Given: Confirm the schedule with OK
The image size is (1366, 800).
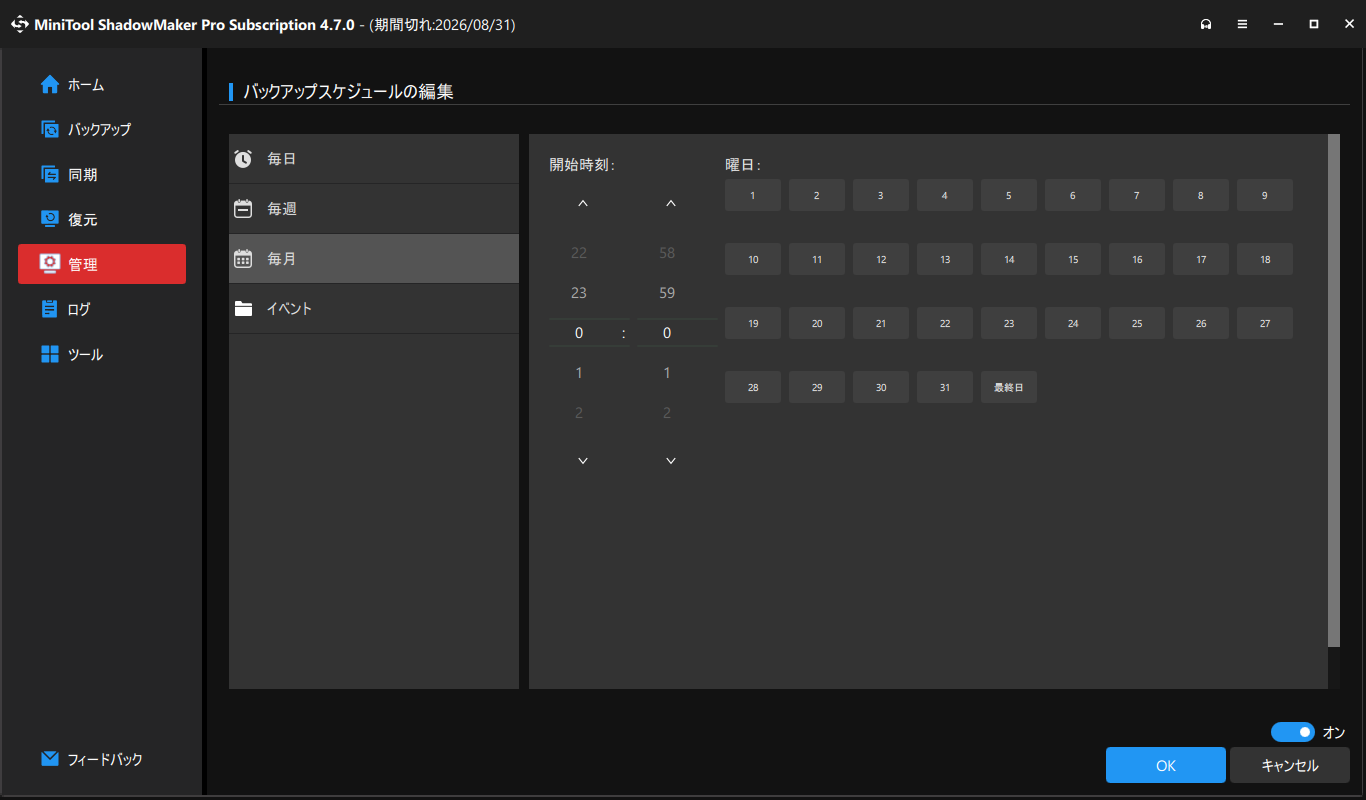Looking at the screenshot, I should 1166,765.
